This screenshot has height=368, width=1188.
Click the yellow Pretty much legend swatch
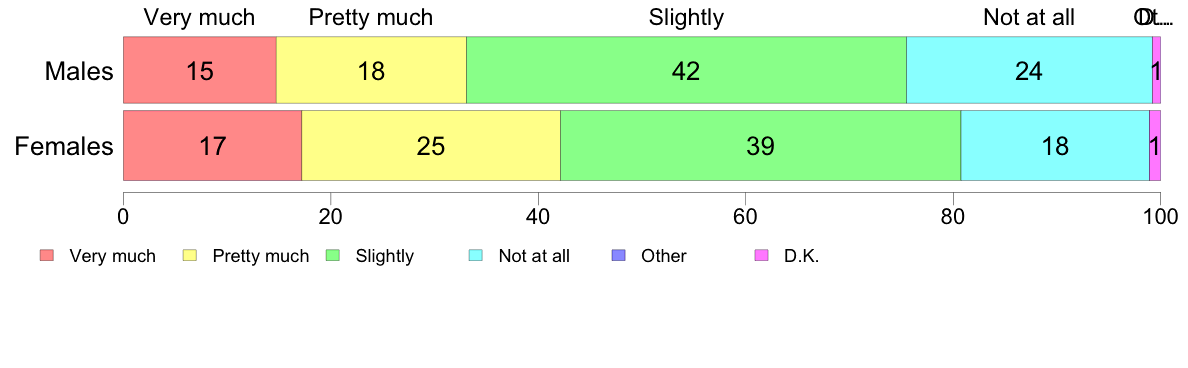pos(190,256)
